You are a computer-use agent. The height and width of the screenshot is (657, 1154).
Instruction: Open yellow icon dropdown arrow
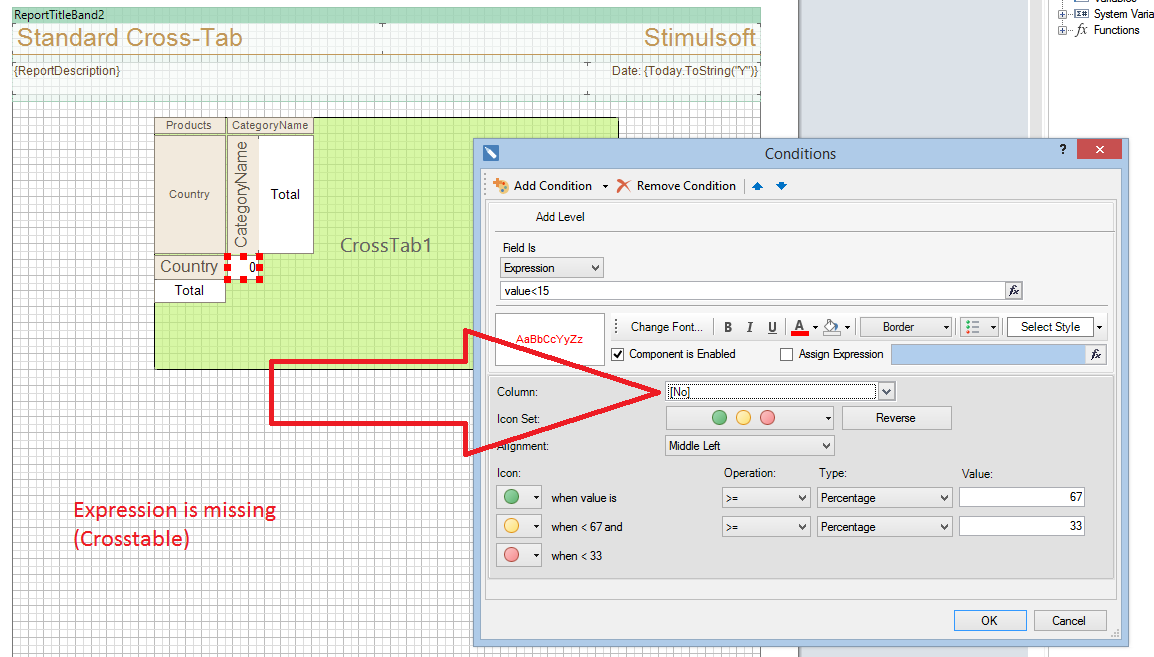click(x=536, y=527)
